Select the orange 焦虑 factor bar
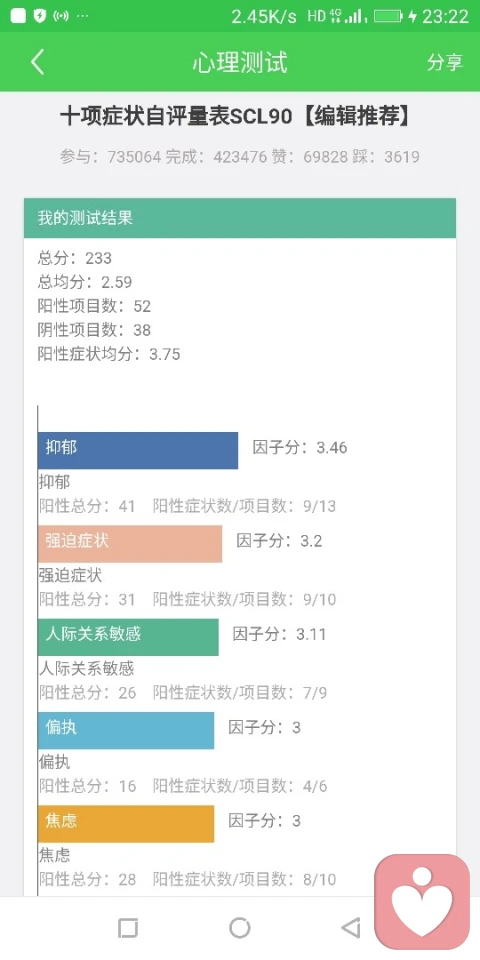This screenshot has width=480, height=960. pos(126,823)
